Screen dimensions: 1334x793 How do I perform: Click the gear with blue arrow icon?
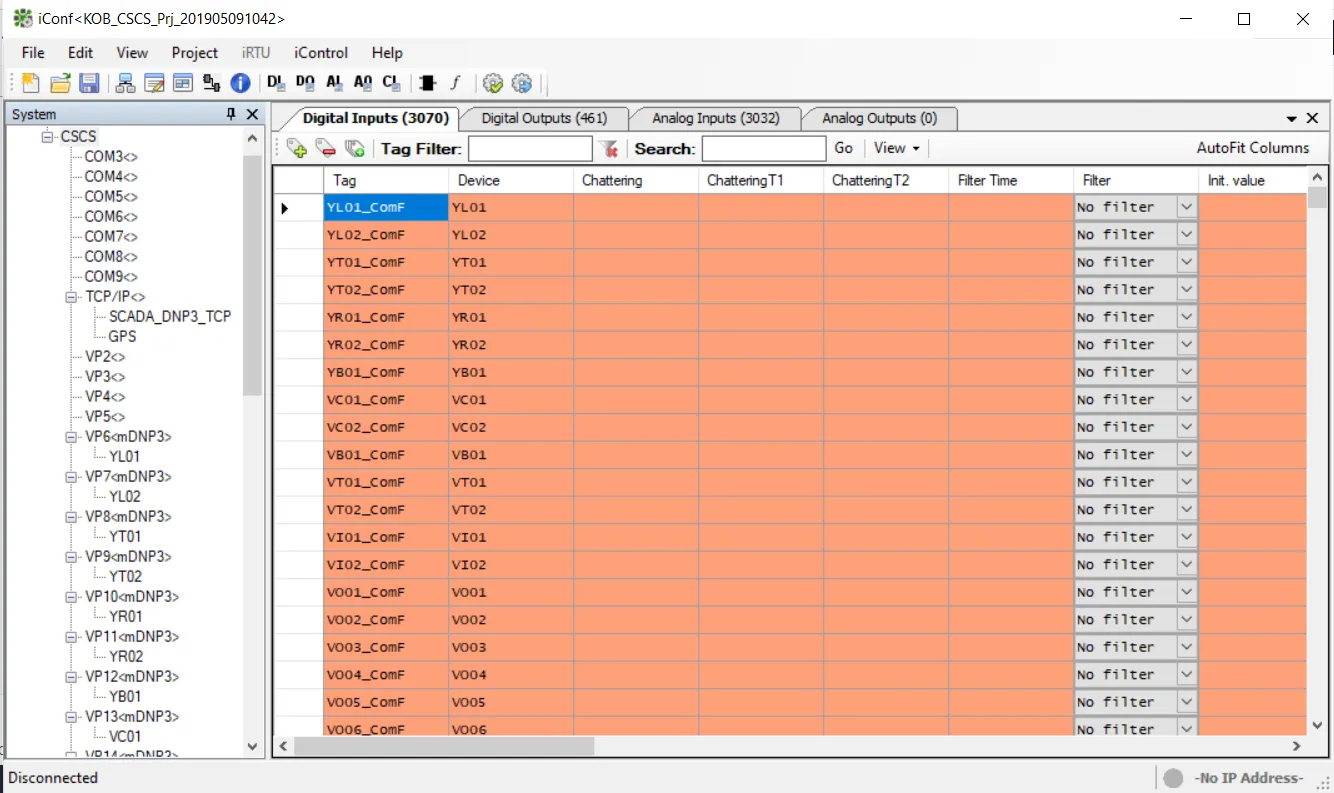click(x=521, y=83)
